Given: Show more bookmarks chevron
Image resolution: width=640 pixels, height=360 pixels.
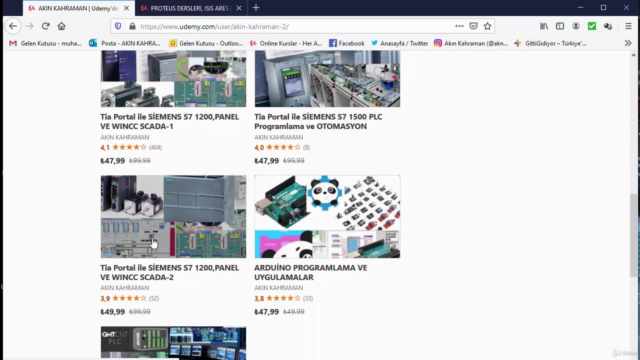Looking at the screenshot, I should pyautogui.click(x=628, y=43).
